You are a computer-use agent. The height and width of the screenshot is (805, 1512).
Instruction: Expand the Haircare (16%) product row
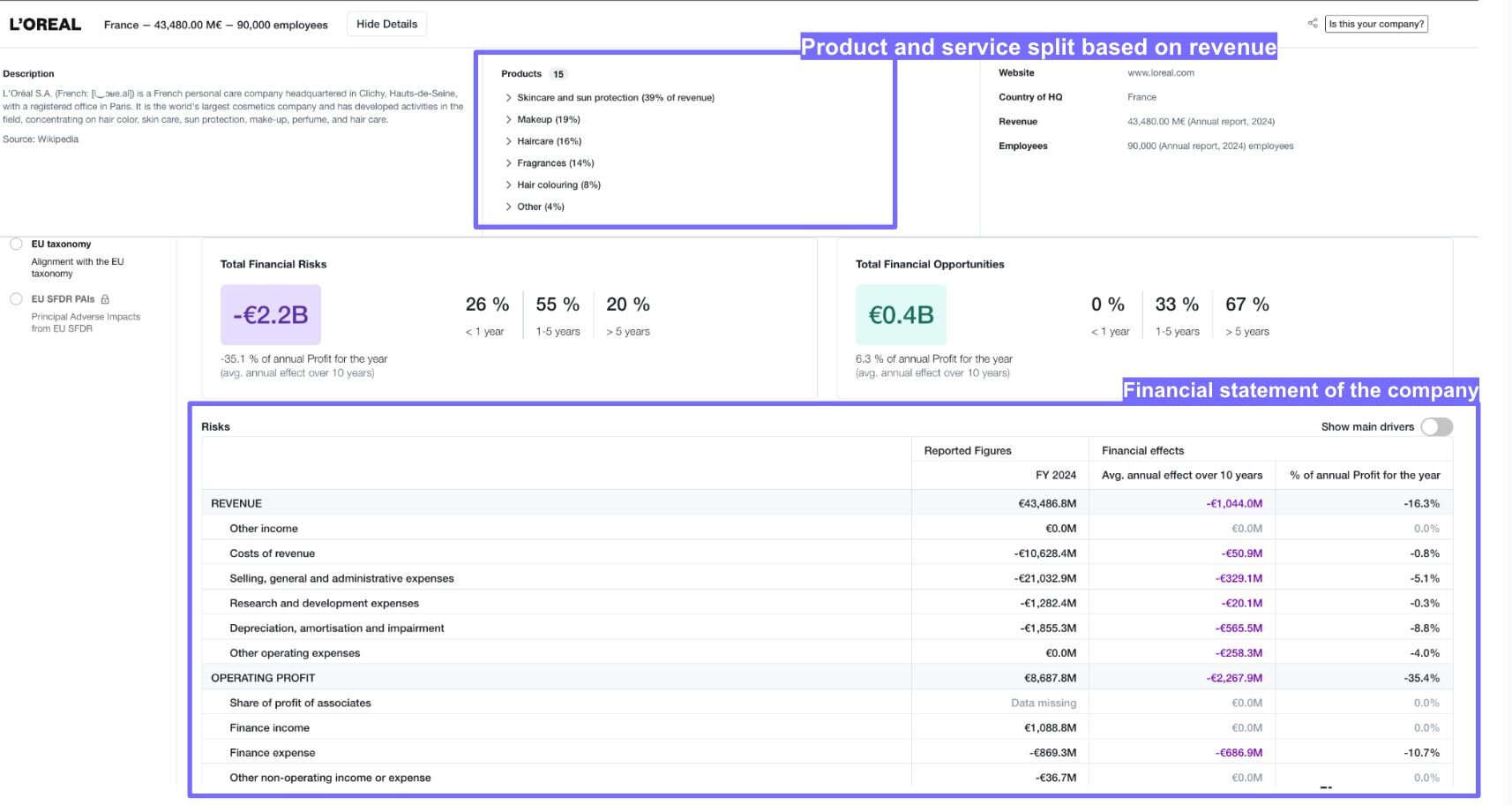point(509,141)
